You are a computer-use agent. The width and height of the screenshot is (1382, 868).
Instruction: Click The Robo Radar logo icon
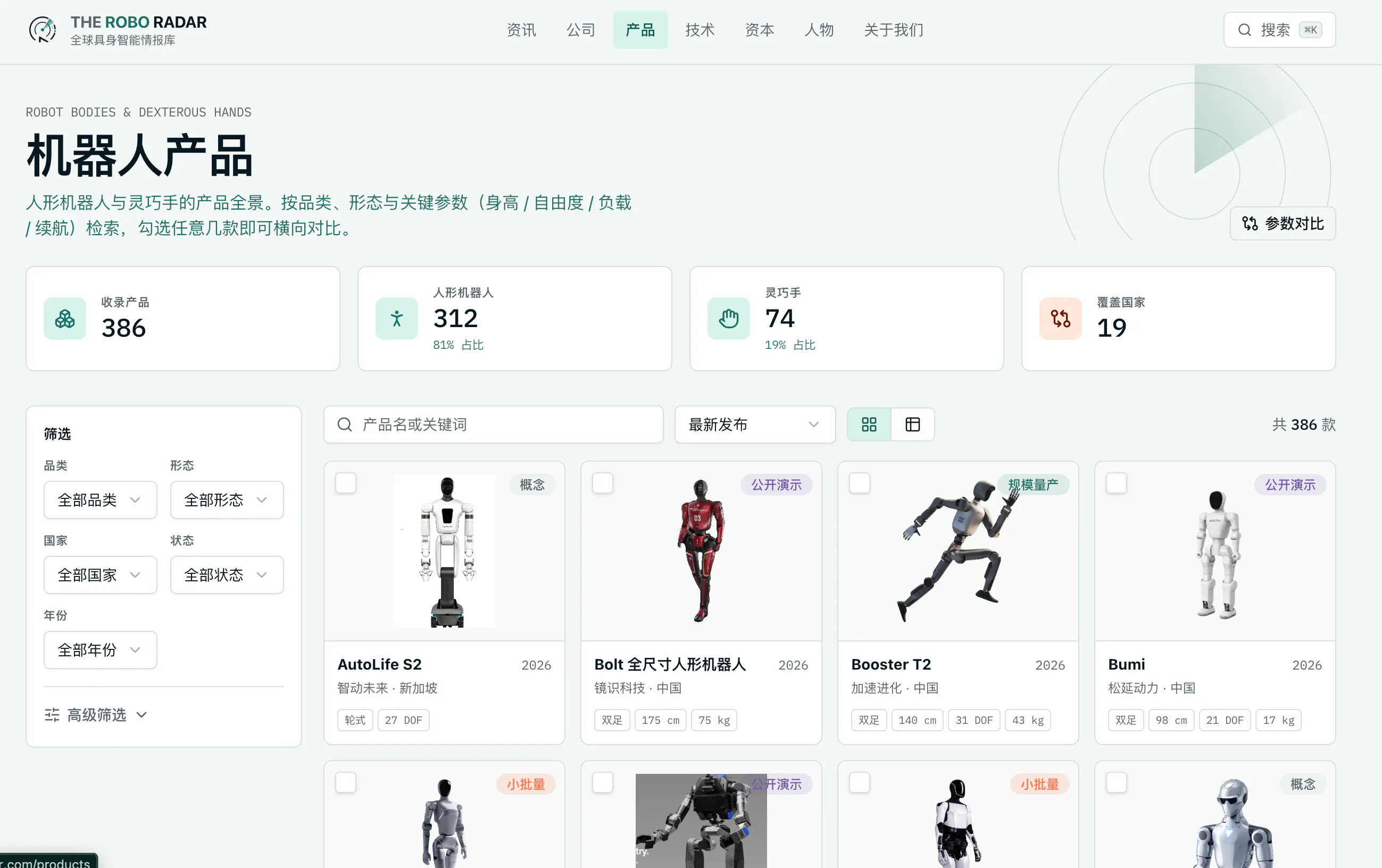[43, 30]
